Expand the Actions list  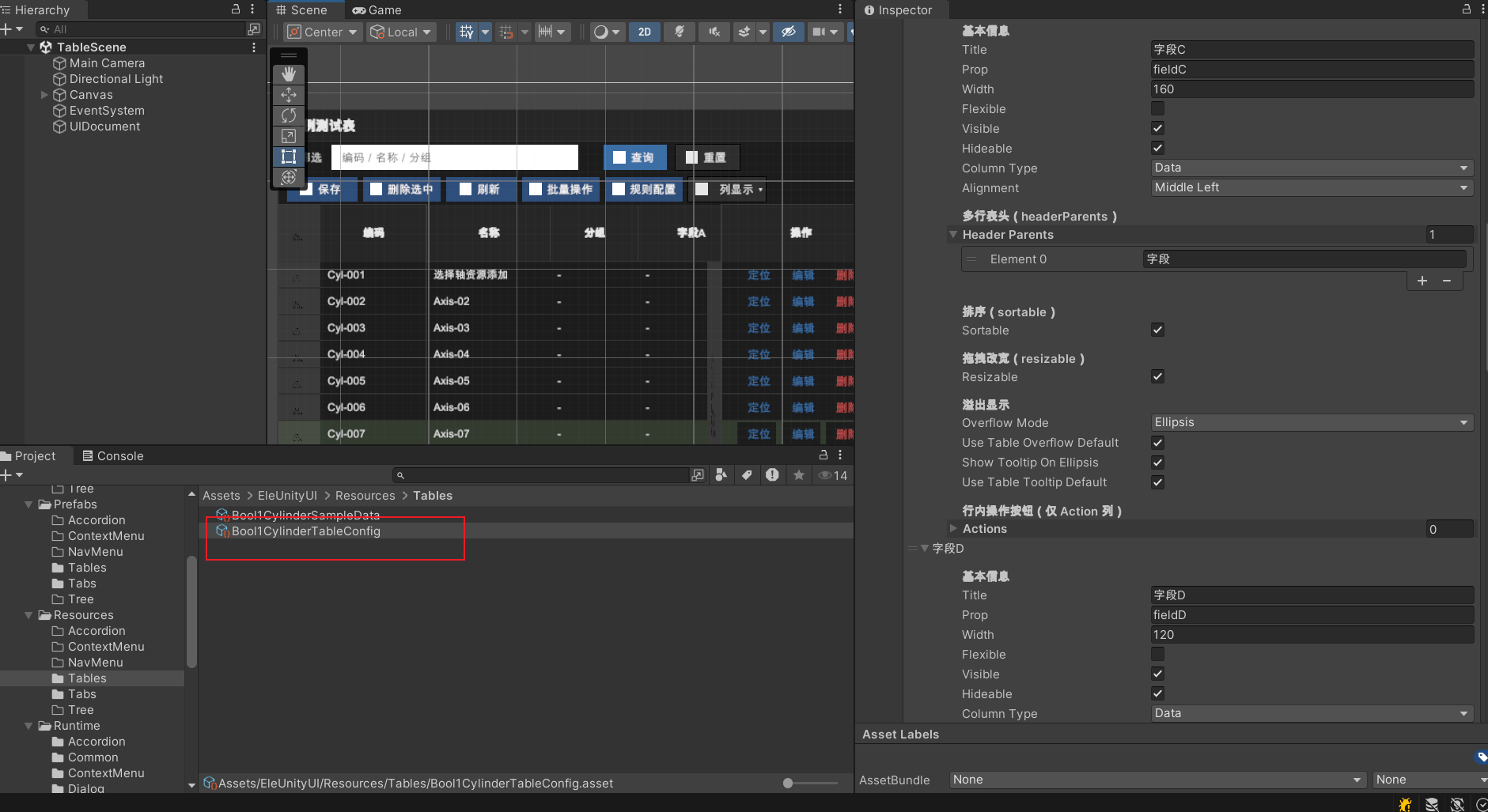(x=953, y=528)
